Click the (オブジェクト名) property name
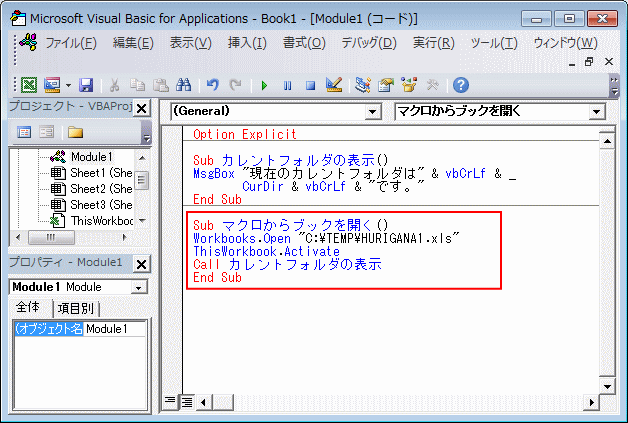 click(48, 329)
